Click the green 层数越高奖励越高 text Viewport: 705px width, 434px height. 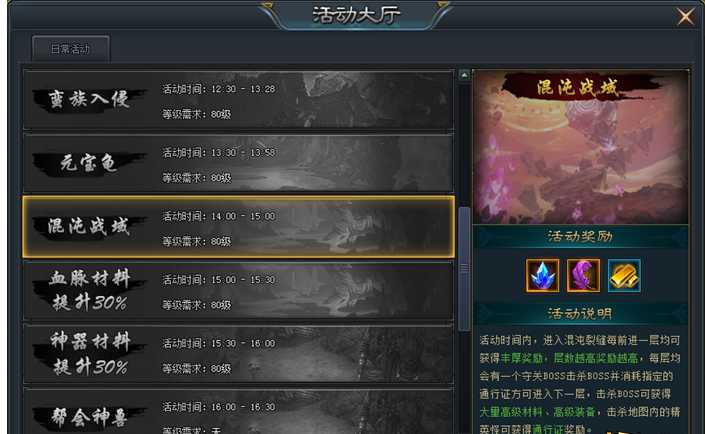[x=595, y=358]
